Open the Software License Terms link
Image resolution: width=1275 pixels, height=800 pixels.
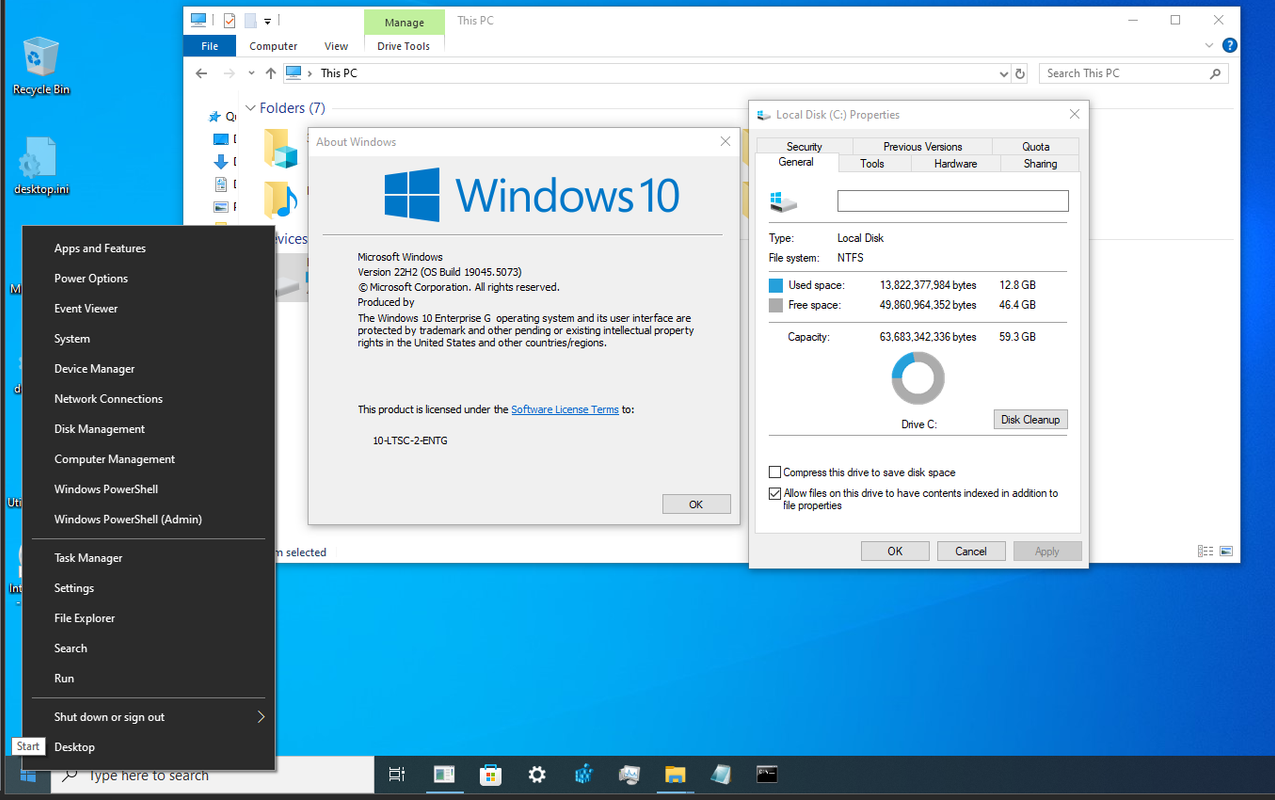pyautogui.click(x=565, y=410)
